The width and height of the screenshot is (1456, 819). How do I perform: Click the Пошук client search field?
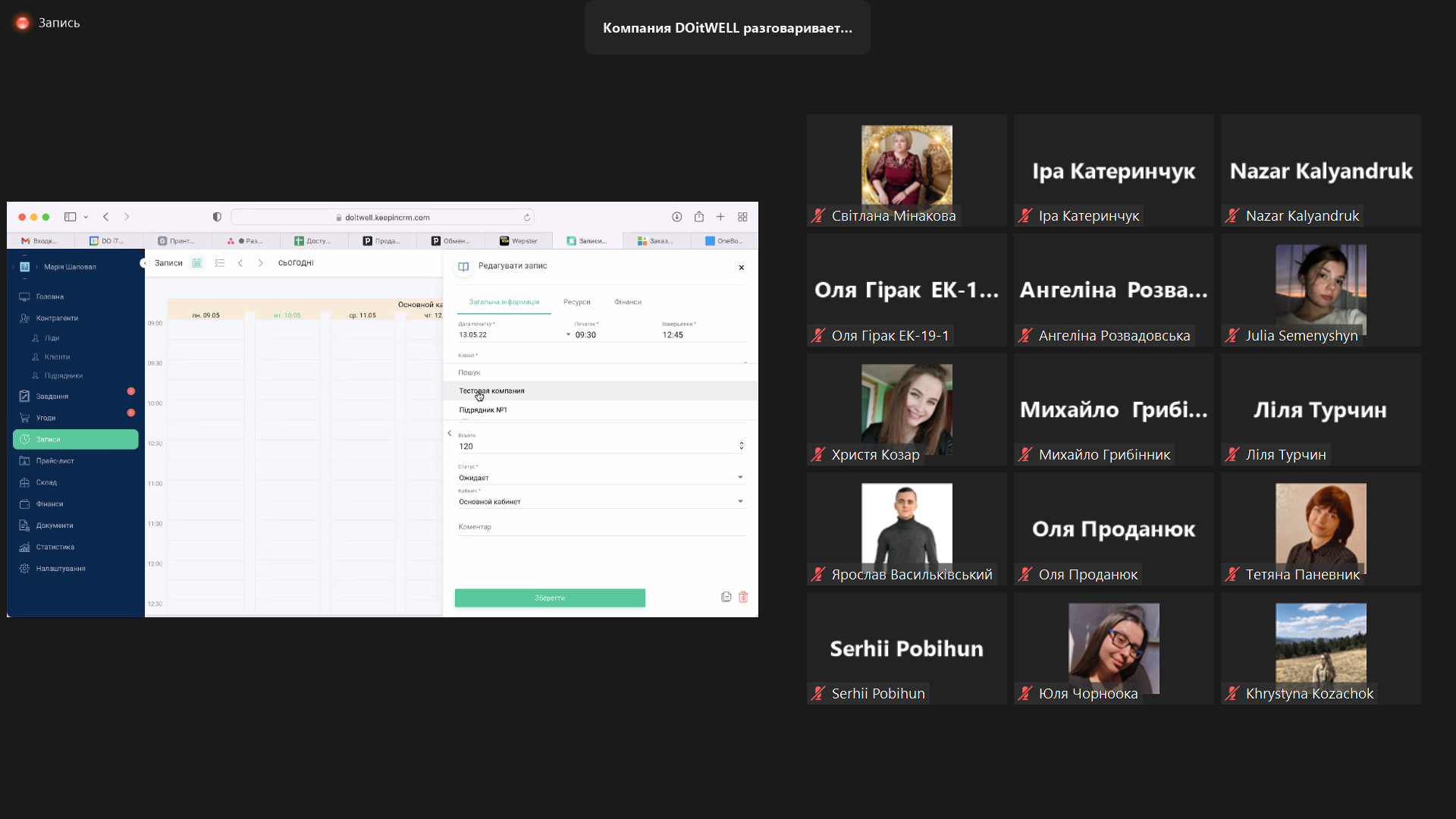[x=601, y=372]
